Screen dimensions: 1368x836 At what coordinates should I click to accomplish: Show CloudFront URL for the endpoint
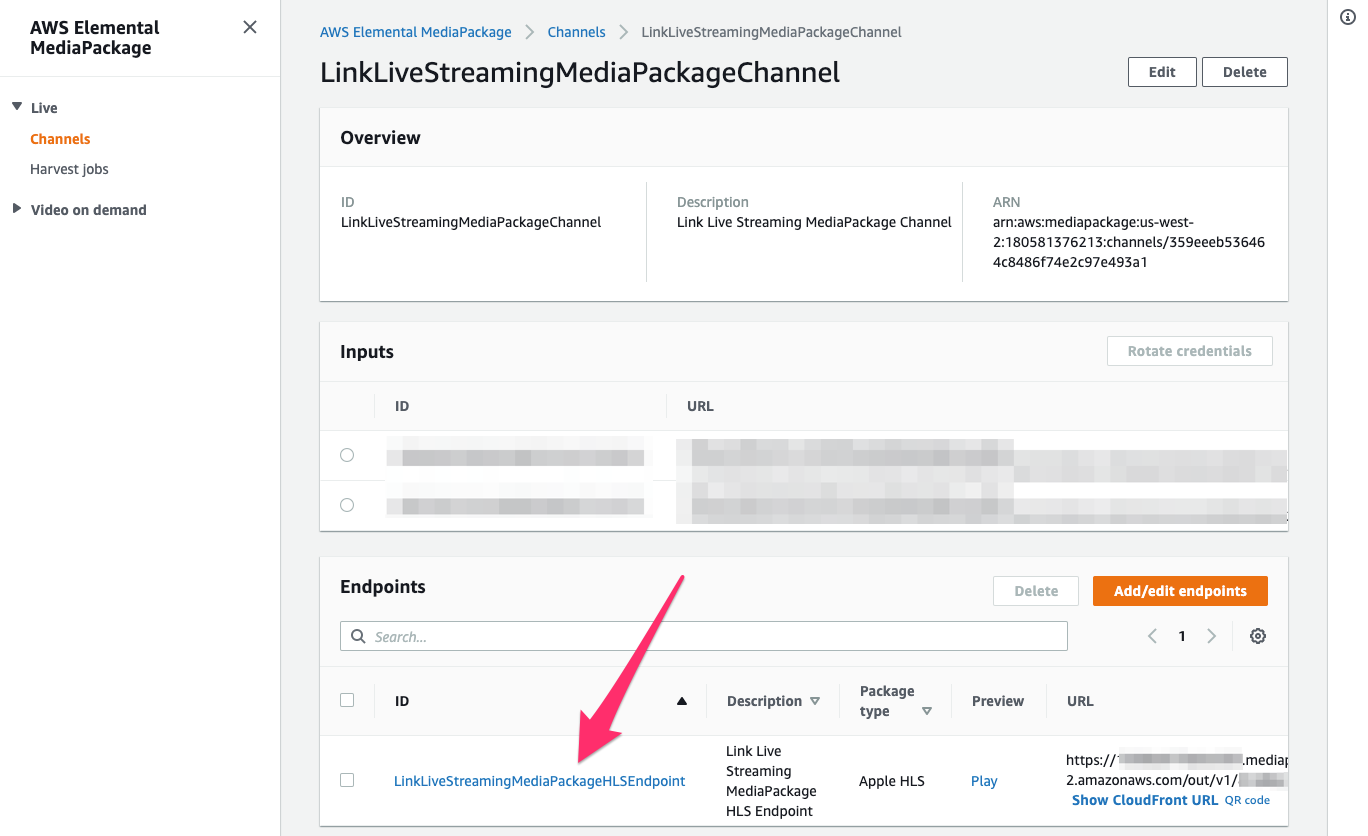click(x=1144, y=799)
